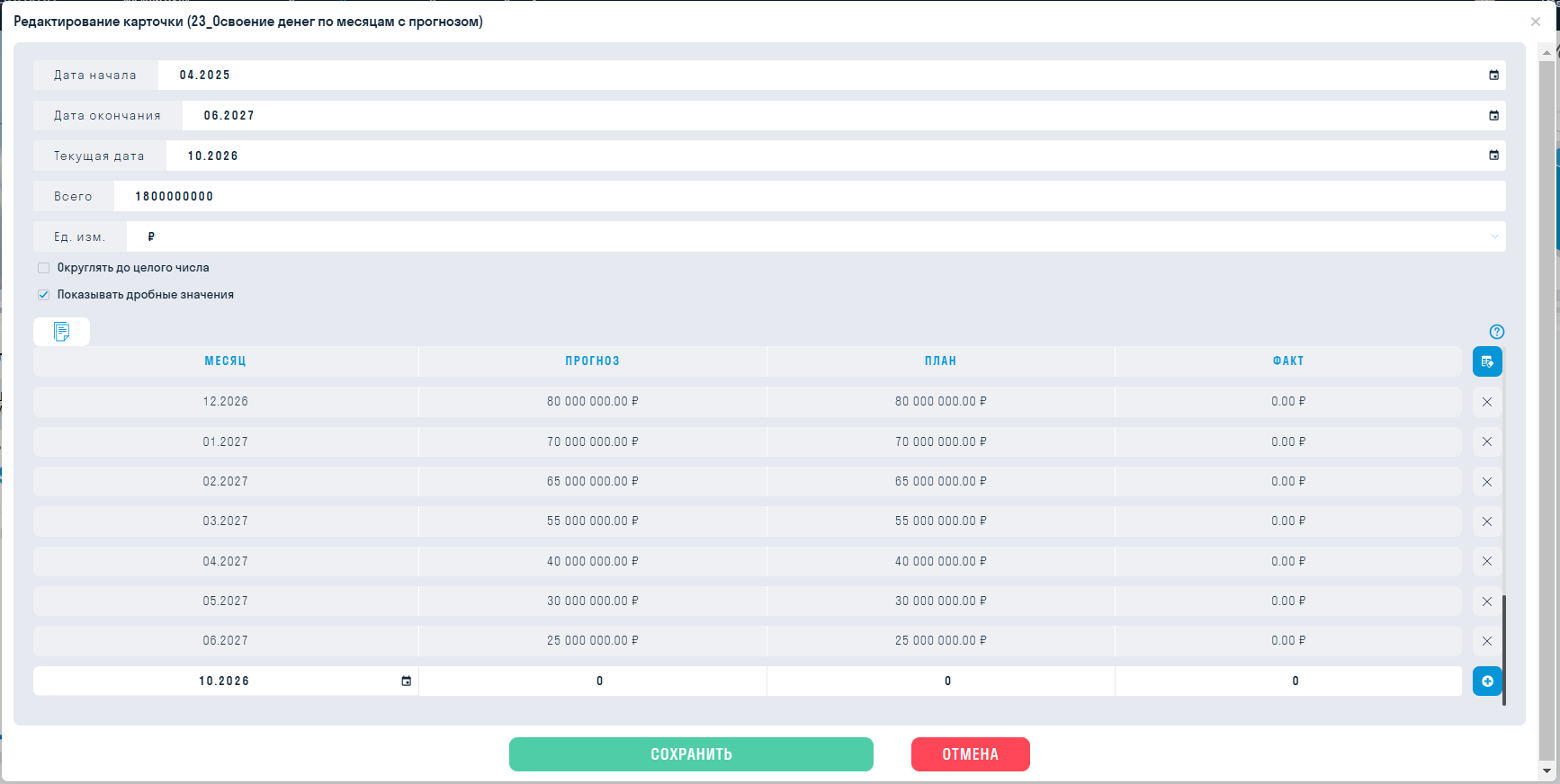This screenshot has width=1560, height=784.
Task: Delete the 01.2027 row
Action: tap(1487, 441)
